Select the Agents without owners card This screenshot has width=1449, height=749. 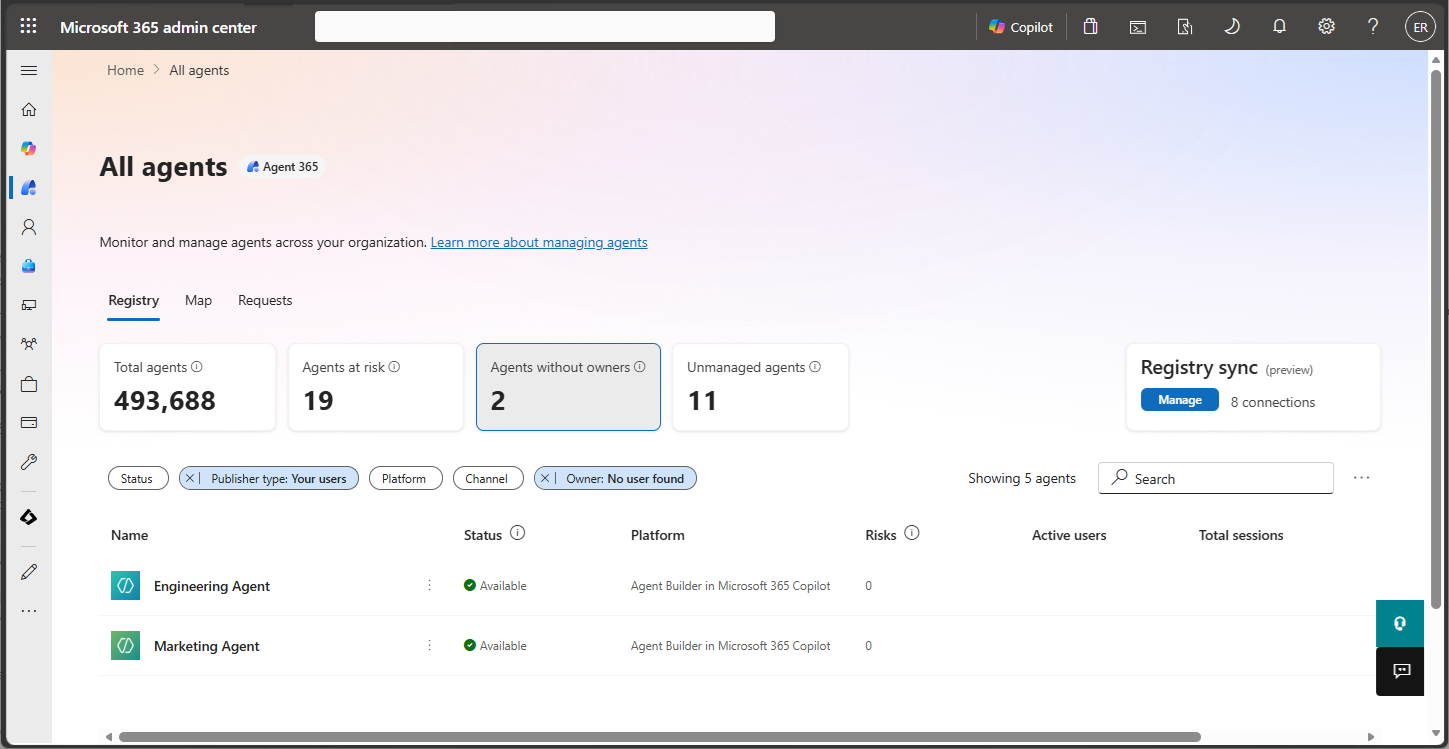(x=568, y=387)
